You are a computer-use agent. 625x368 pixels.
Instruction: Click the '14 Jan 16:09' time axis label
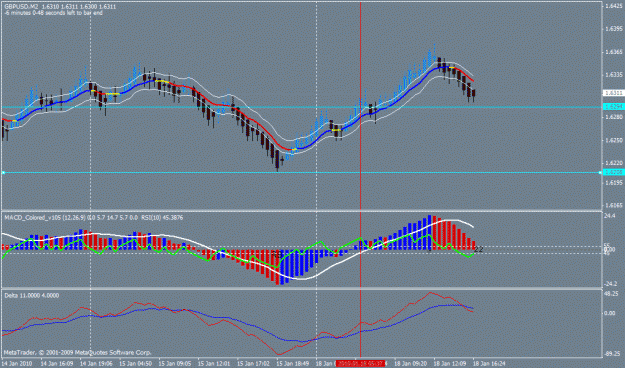(57, 364)
